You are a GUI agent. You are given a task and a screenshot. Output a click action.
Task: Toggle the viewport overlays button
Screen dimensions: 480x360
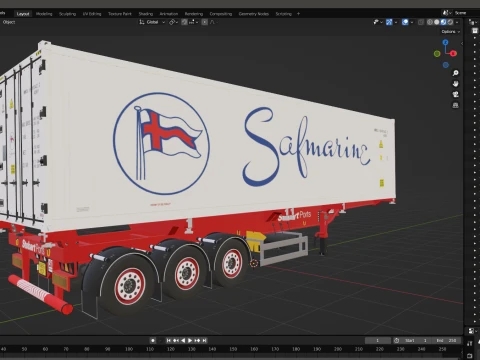point(405,22)
